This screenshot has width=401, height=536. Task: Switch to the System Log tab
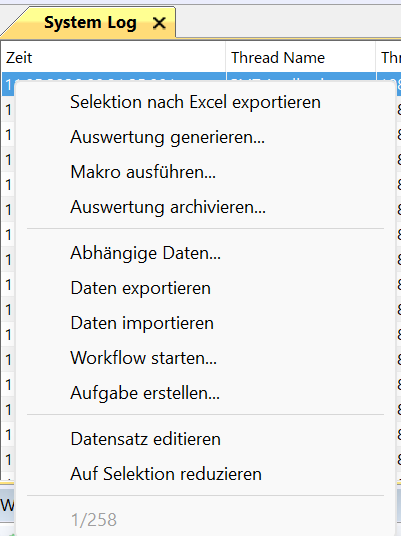[90, 23]
